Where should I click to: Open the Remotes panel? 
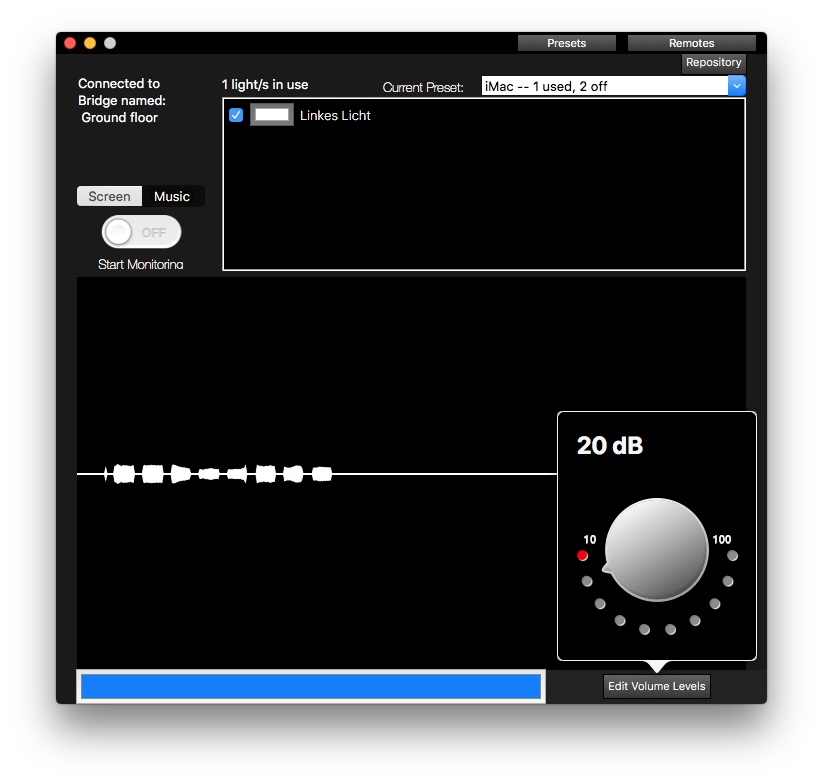tap(691, 43)
